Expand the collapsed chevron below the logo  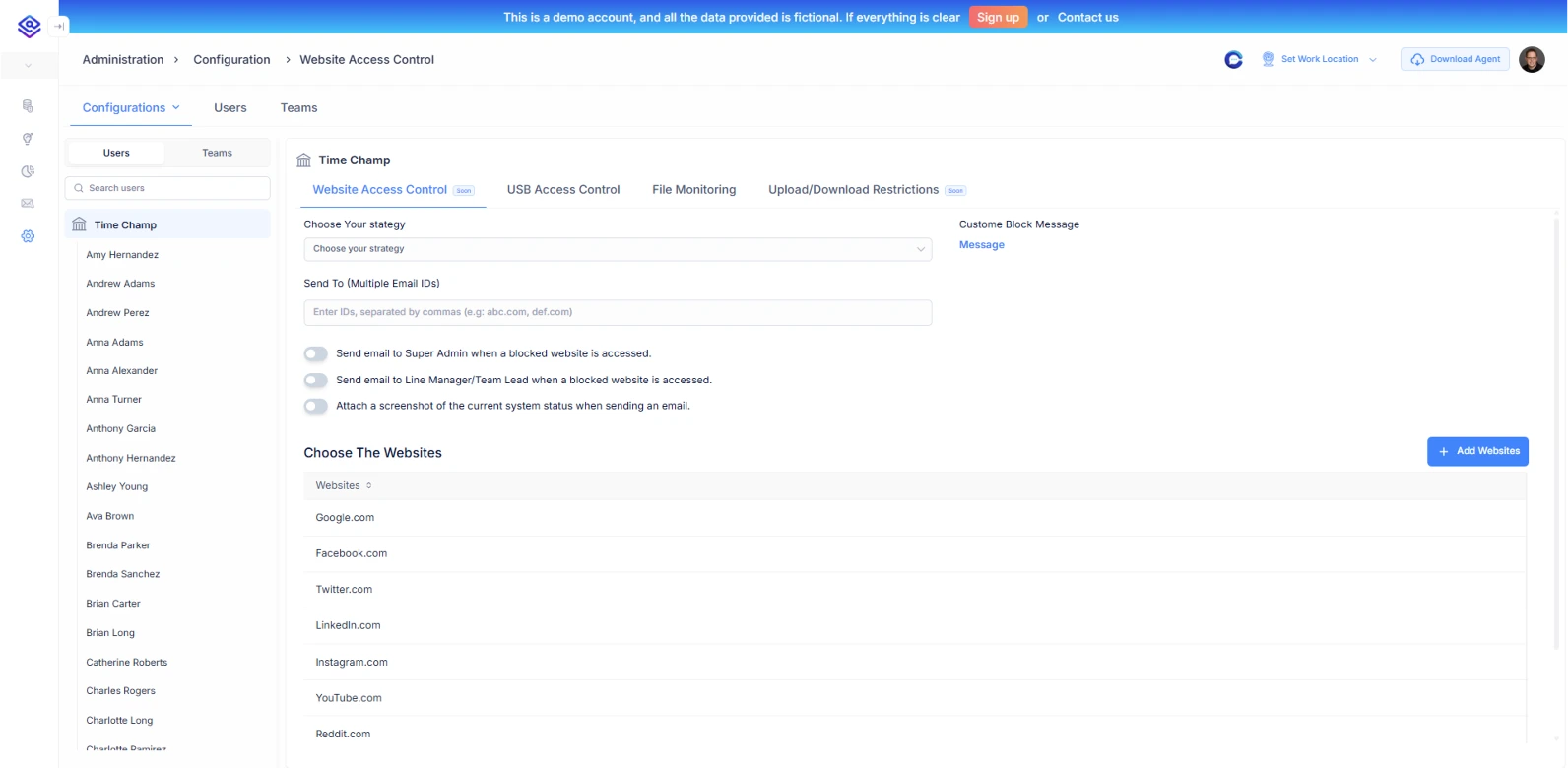coord(28,66)
